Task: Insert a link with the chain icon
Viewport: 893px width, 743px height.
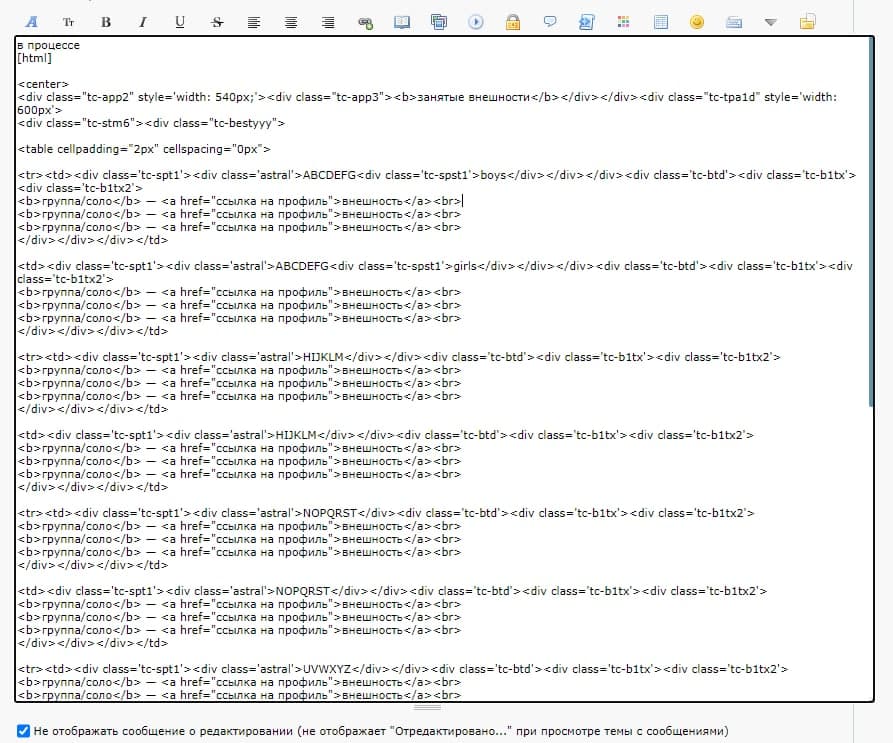Action: click(x=365, y=21)
